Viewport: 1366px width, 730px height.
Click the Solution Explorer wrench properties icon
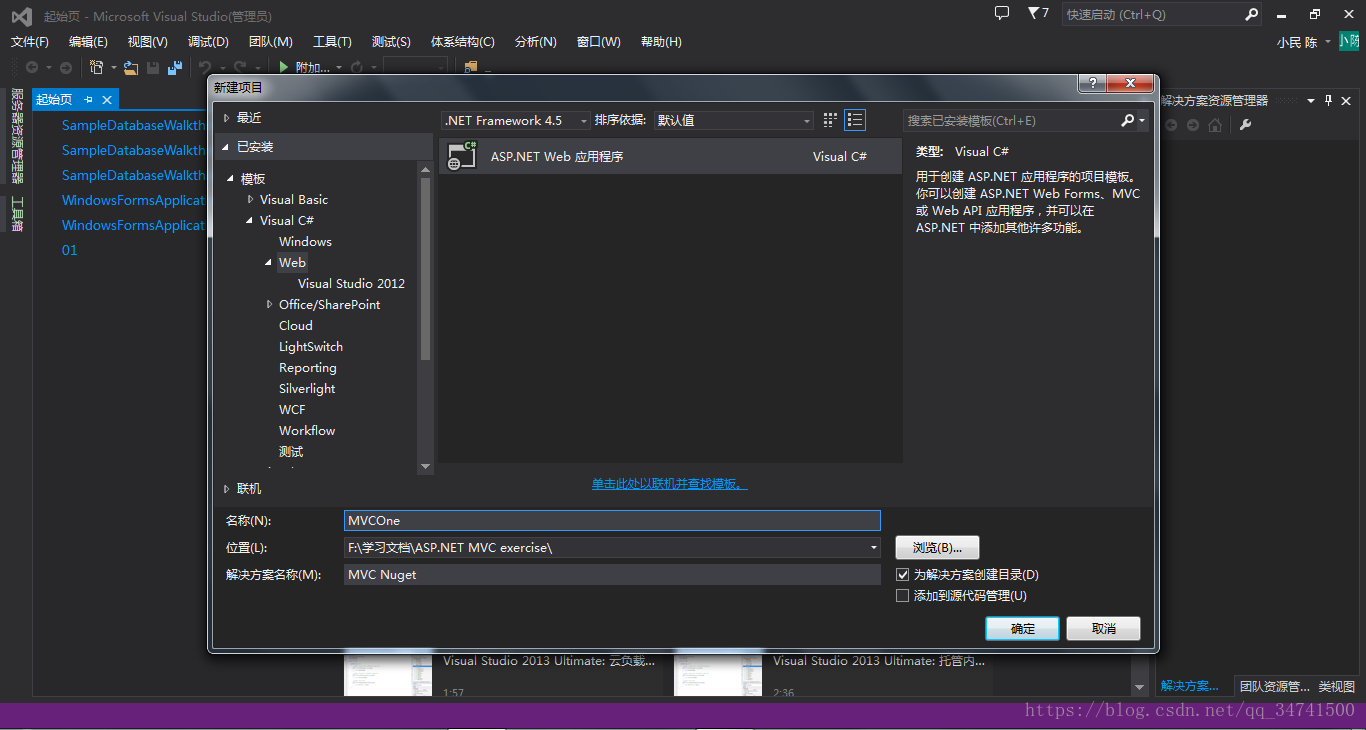point(1245,125)
